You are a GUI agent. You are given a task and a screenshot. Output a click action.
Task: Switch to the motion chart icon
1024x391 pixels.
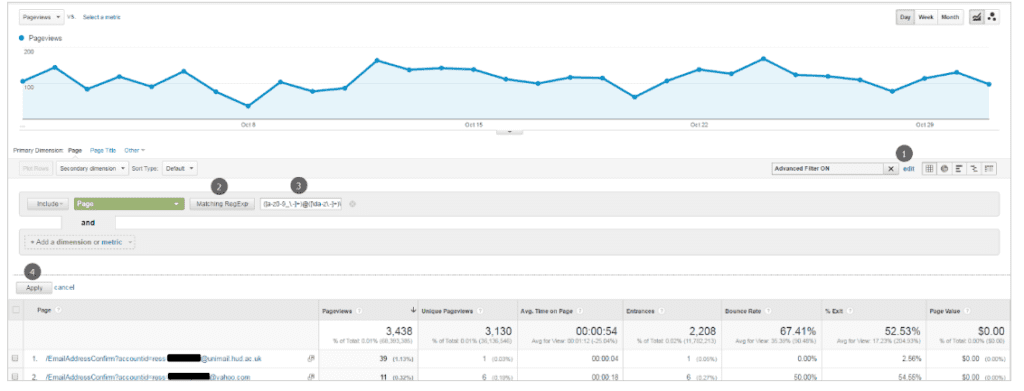click(993, 17)
